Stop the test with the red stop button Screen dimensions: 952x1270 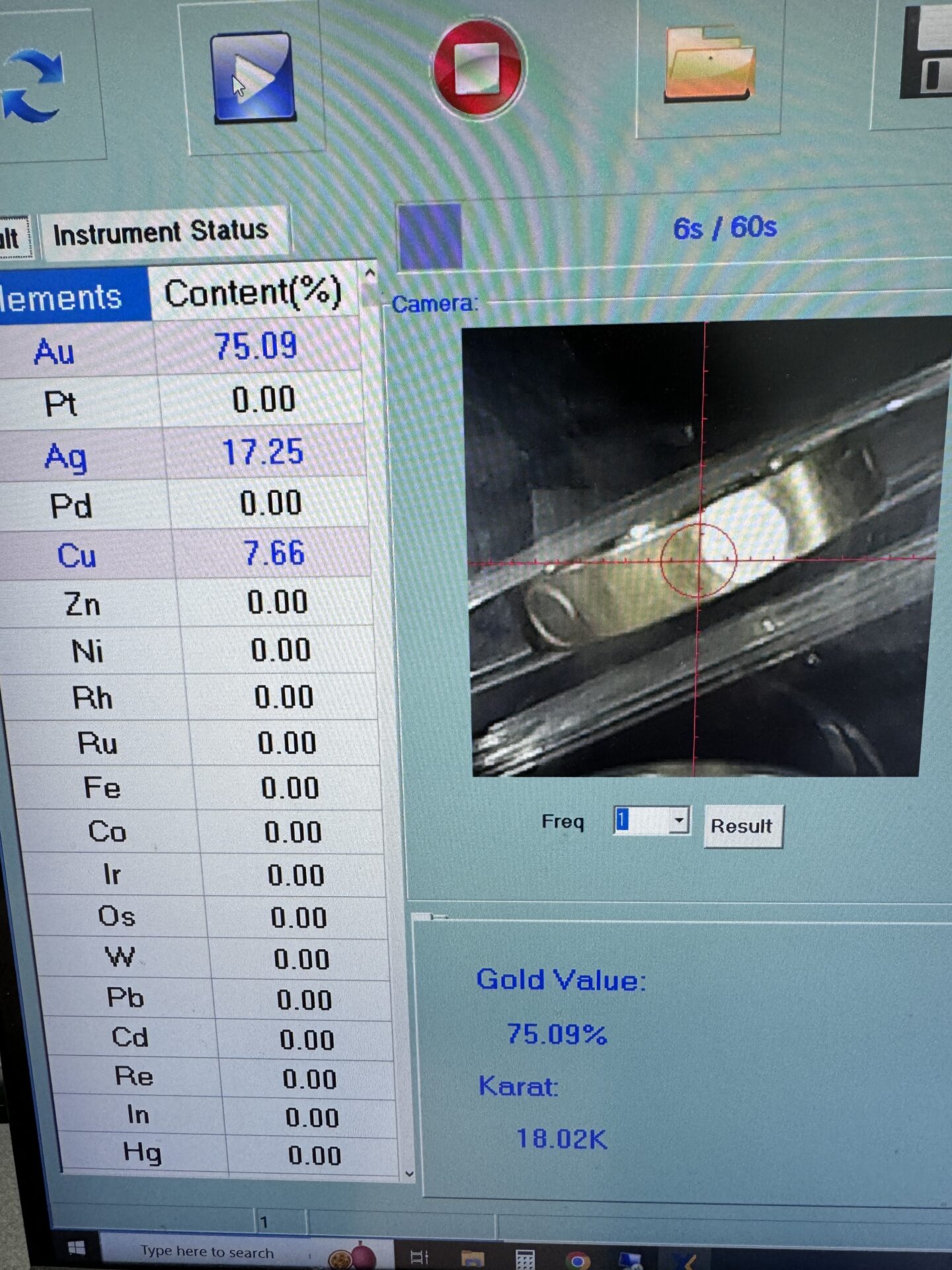pyautogui.click(x=479, y=69)
